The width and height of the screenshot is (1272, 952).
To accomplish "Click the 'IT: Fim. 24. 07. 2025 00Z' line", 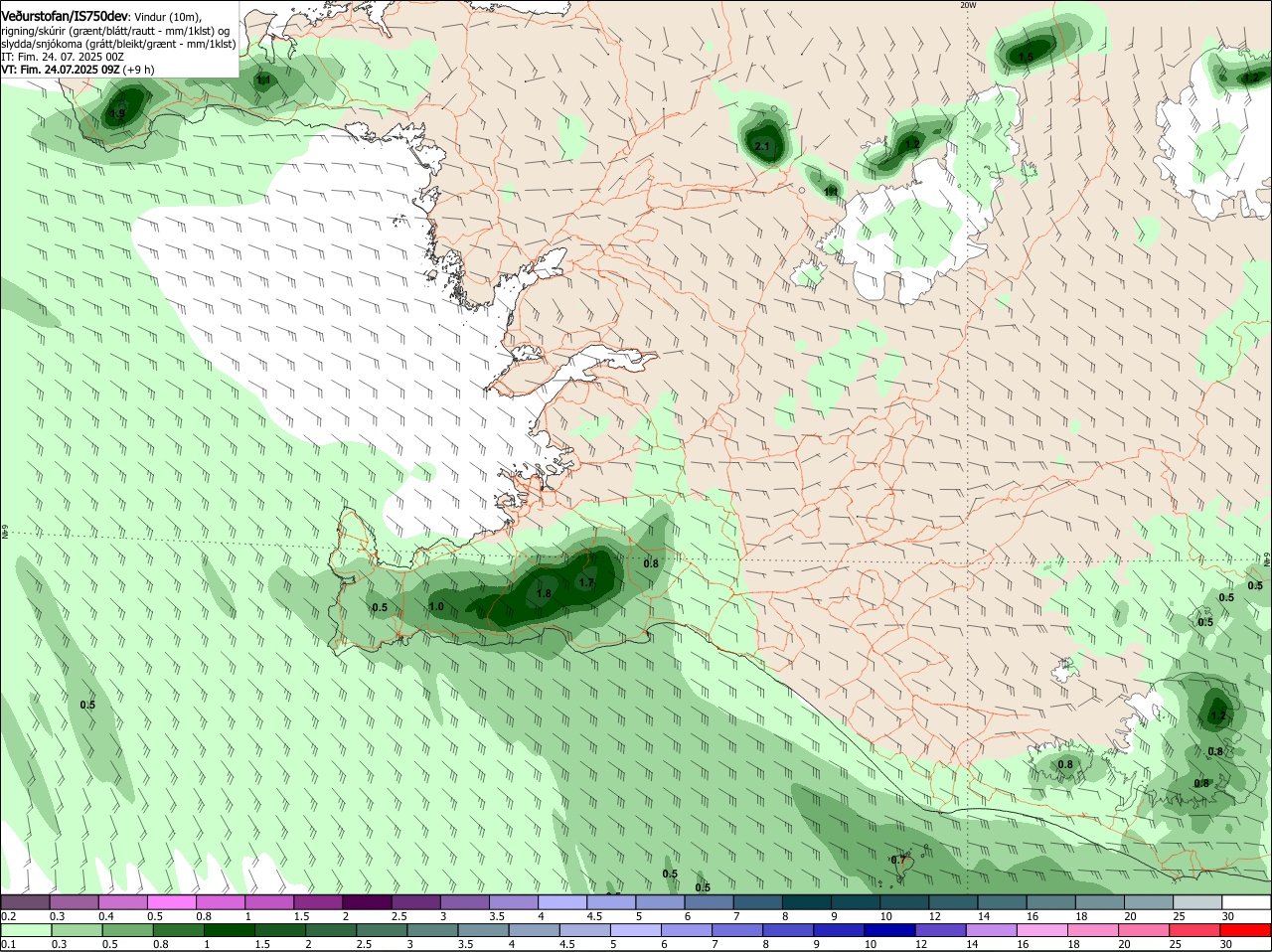I will [x=63, y=57].
